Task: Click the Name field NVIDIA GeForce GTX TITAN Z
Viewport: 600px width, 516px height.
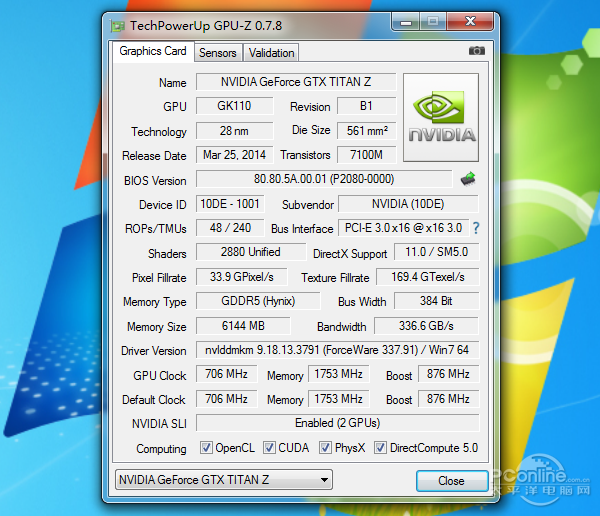Action: [x=296, y=82]
